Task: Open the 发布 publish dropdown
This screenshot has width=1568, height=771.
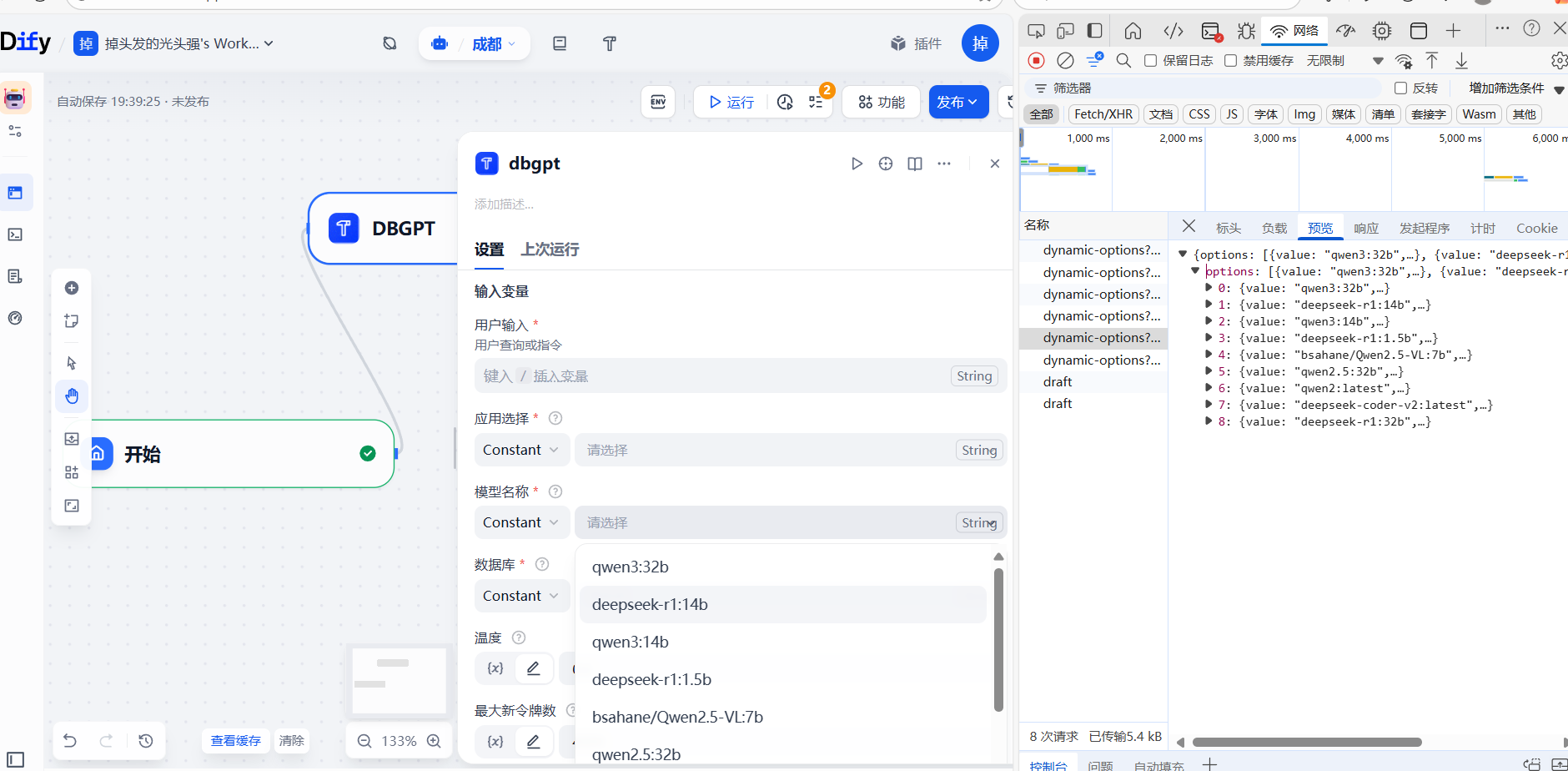Action: click(957, 101)
